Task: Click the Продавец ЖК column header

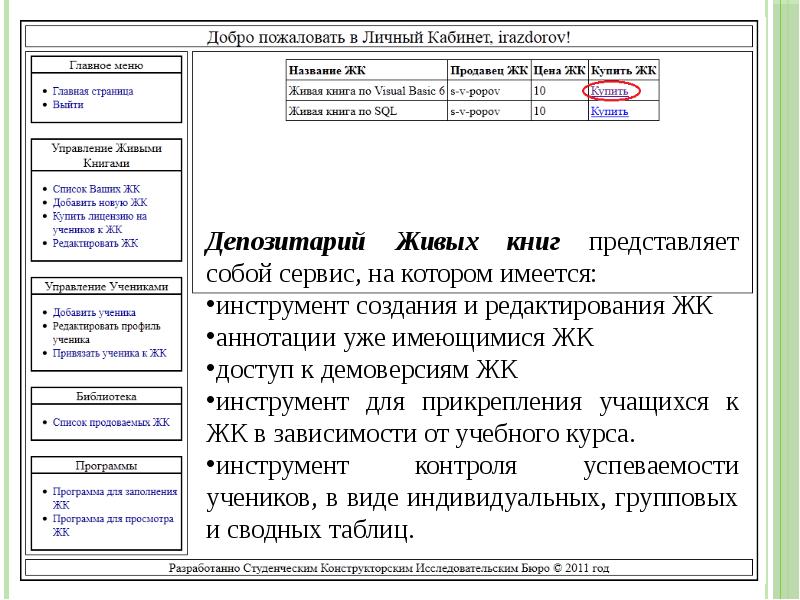Action: tap(488, 70)
